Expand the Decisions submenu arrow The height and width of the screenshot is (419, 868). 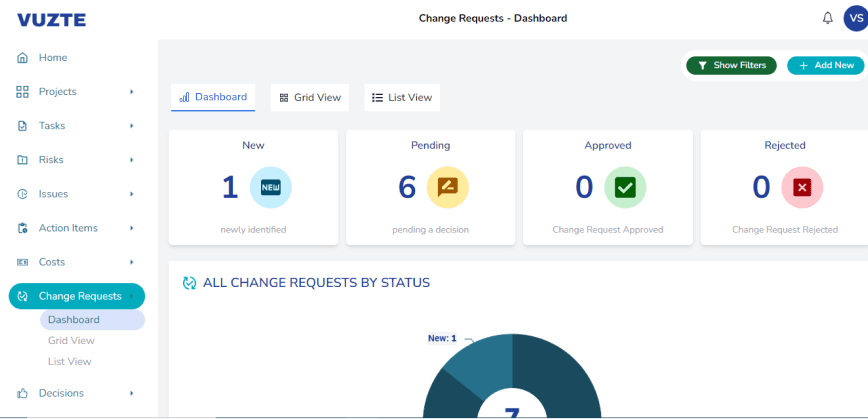[131, 393]
